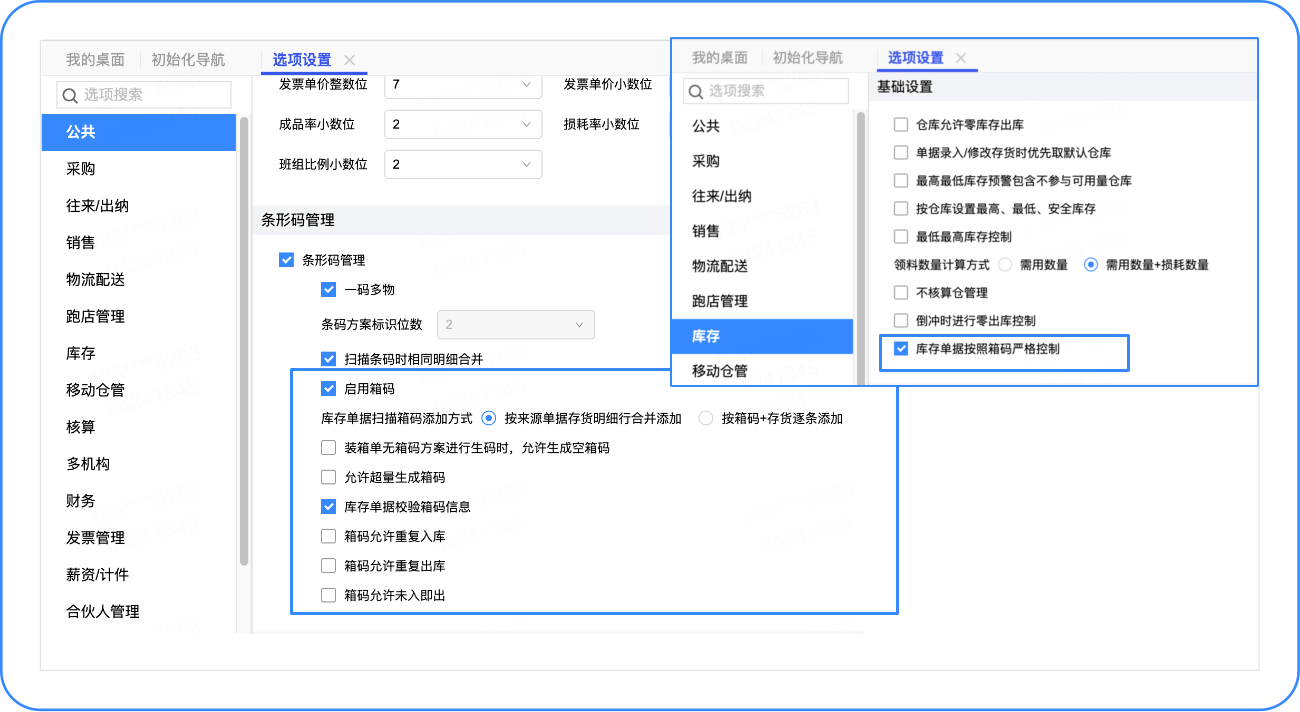The width and height of the screenshot is (1300, 712).
Task: Choose 需用数量 radio option
Action: pyautogui.click(x=1004, y=265)
